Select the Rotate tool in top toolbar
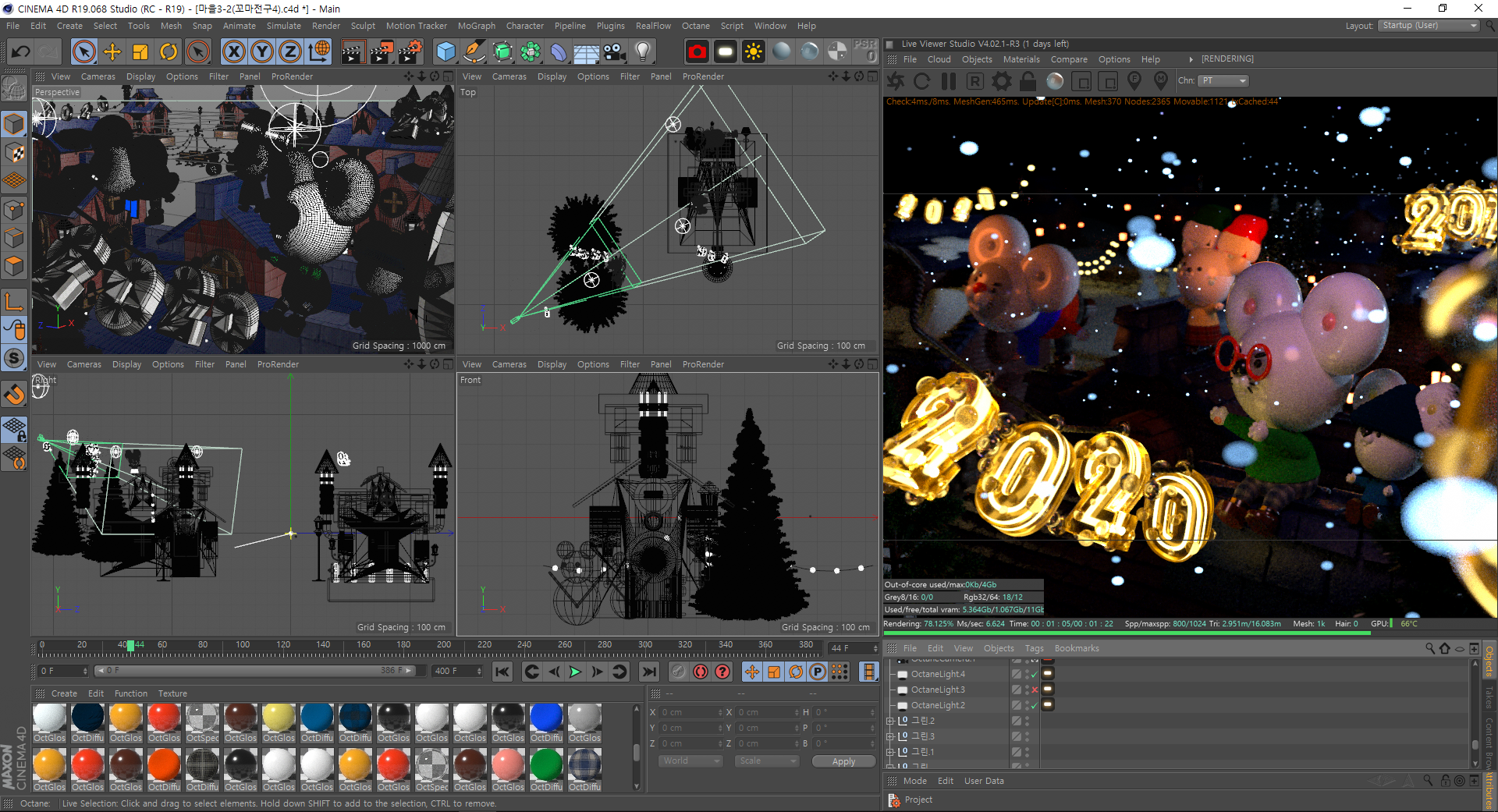The image size is (1498, 812). pos(169,52)
